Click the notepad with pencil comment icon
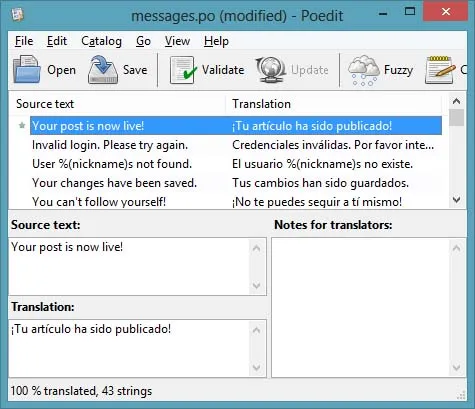The height and width of the screenshot is (409, 475). [x=440, y=70]
